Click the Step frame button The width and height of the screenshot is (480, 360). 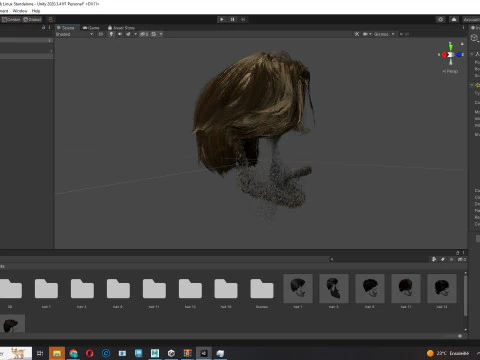click(x=243, y=19)
